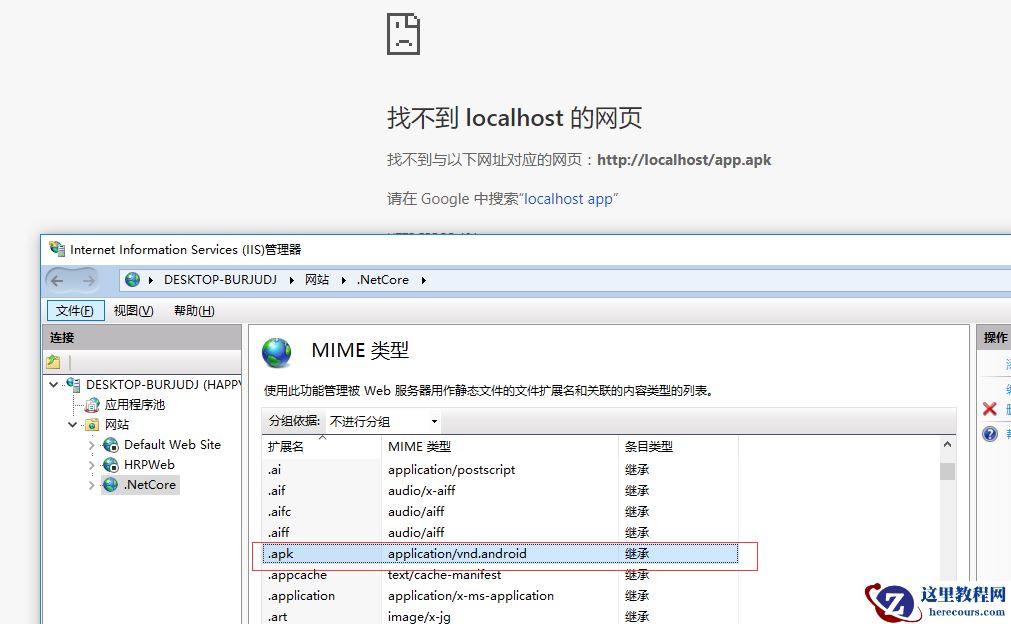Open the 文件(F) menu

pyautogui.click(x=75, y=311)
